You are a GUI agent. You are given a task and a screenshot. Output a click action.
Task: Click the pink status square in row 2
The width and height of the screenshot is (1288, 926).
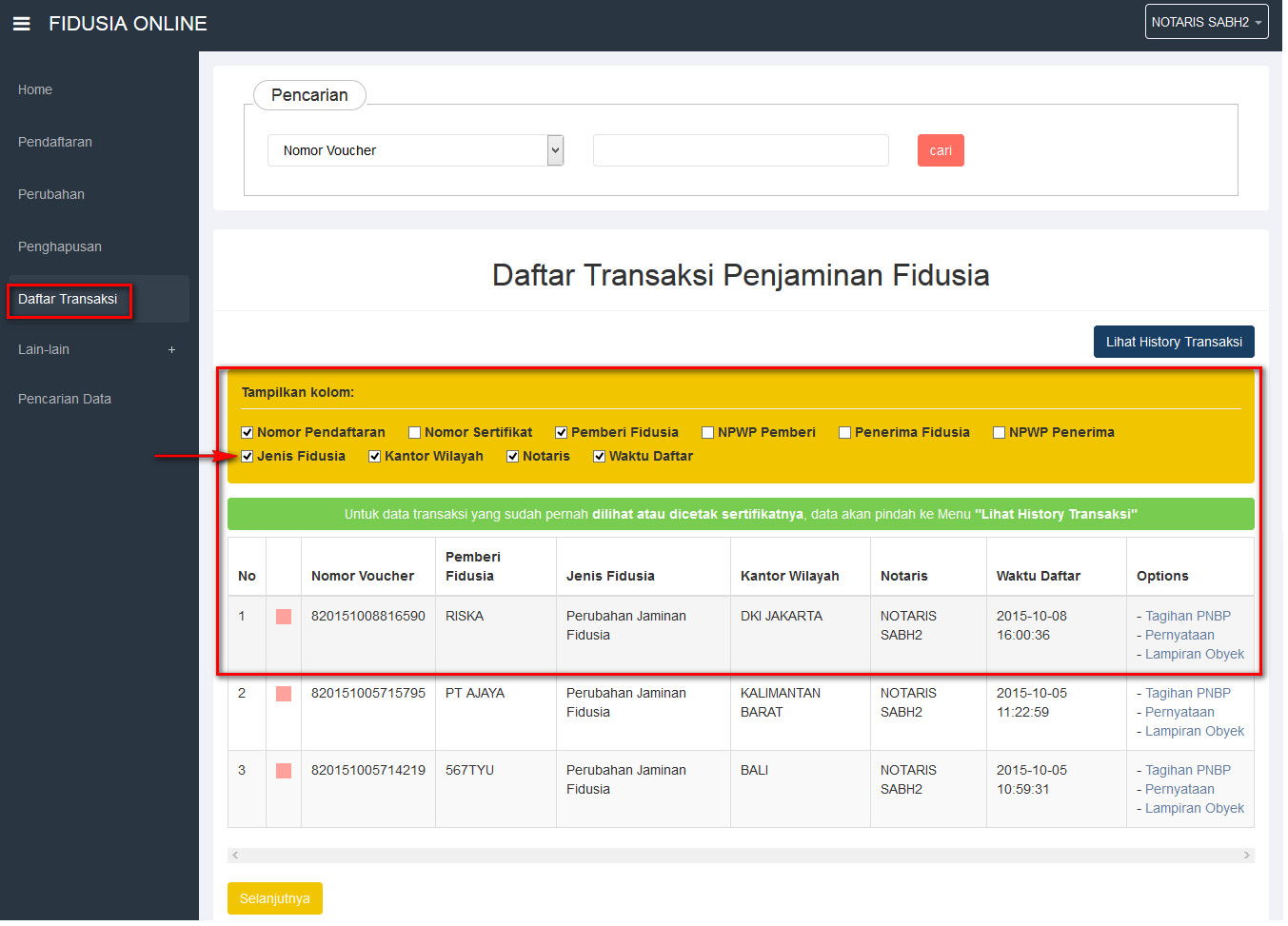284,694
